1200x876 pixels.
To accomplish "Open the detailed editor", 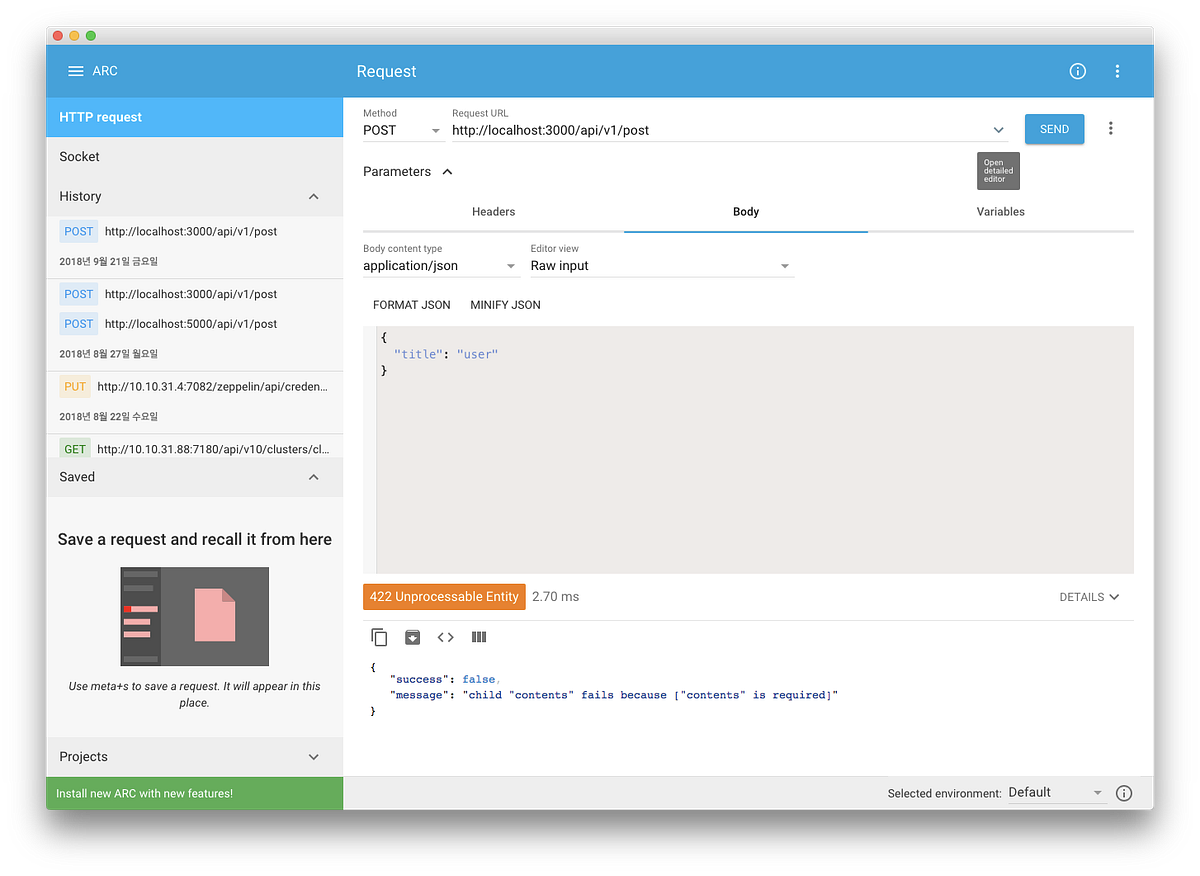I will (997, 170).
